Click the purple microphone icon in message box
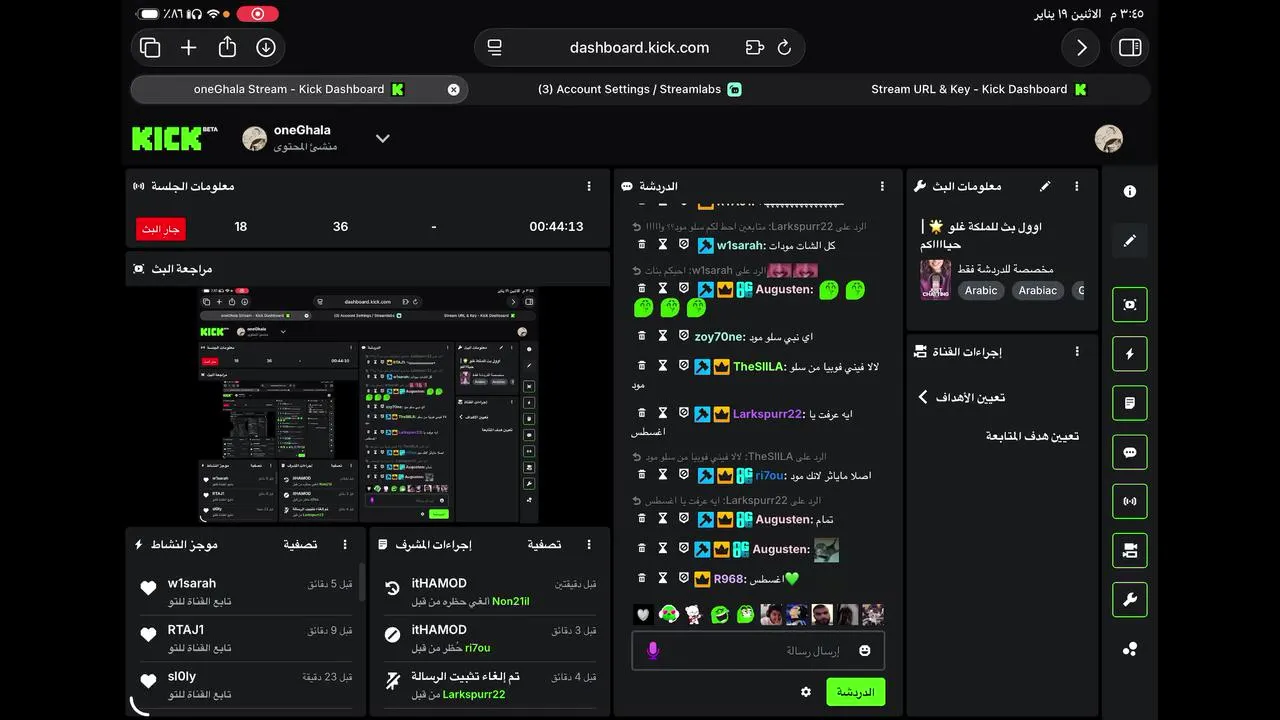 (x=653, y=651)
